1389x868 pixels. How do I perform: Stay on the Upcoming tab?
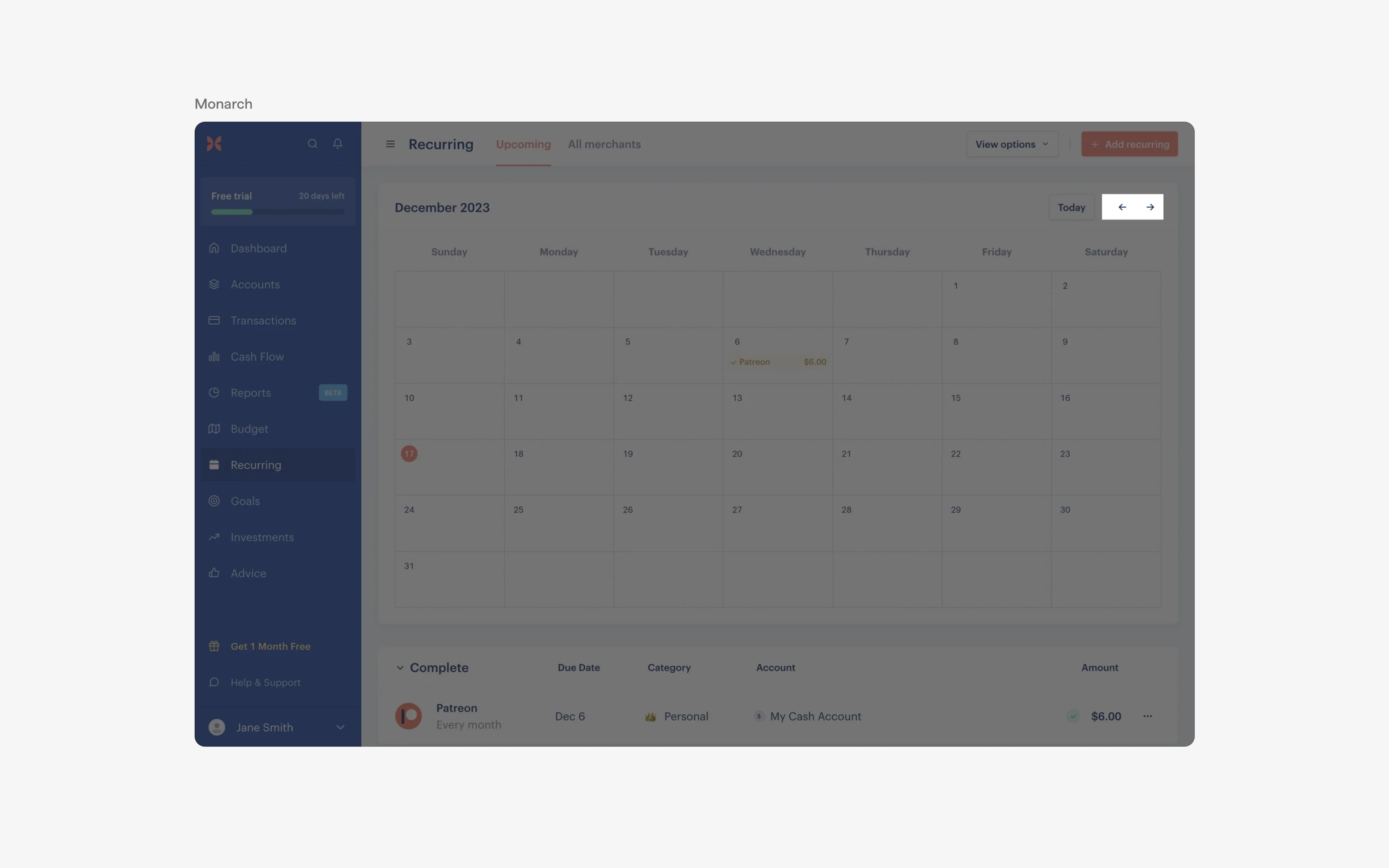523,144
